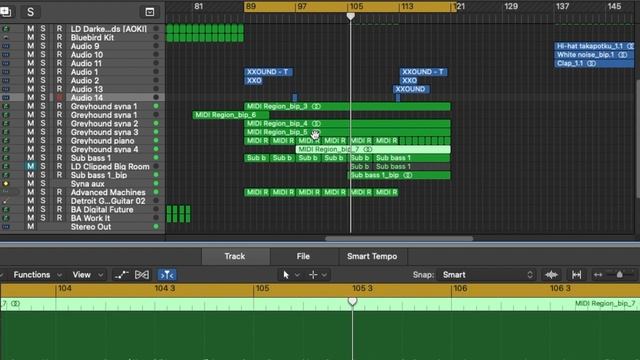Toggle the MIDI Draw flex icon in editor

click(142, 275)
